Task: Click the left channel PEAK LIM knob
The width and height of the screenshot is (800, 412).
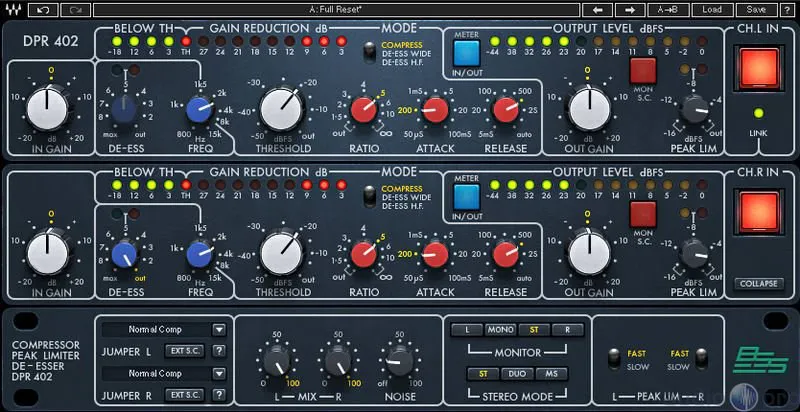Action: pos(695,110)
